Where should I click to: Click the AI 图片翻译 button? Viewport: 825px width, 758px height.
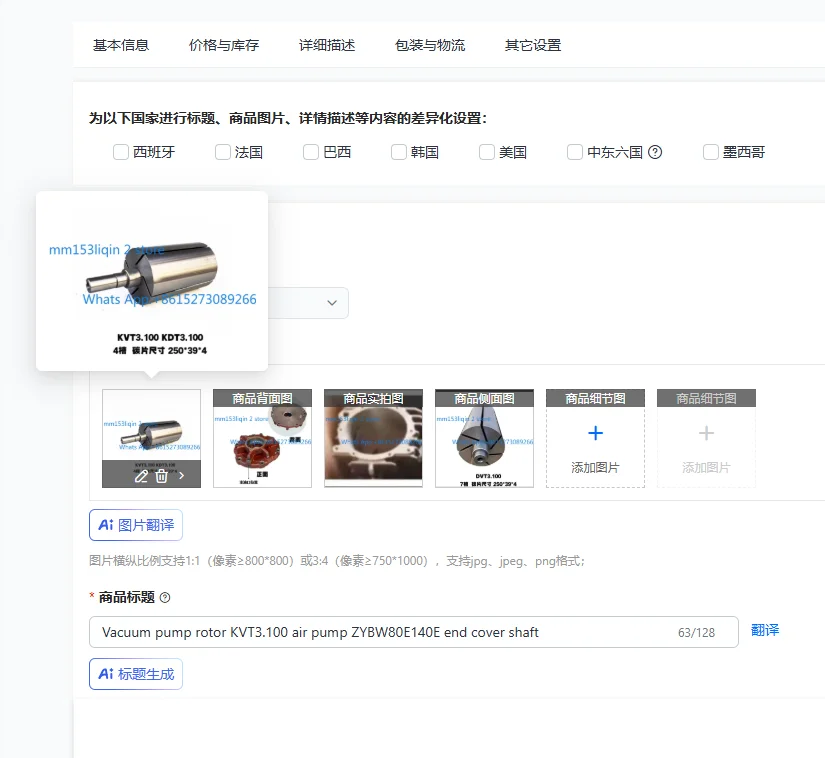(136, 525)
